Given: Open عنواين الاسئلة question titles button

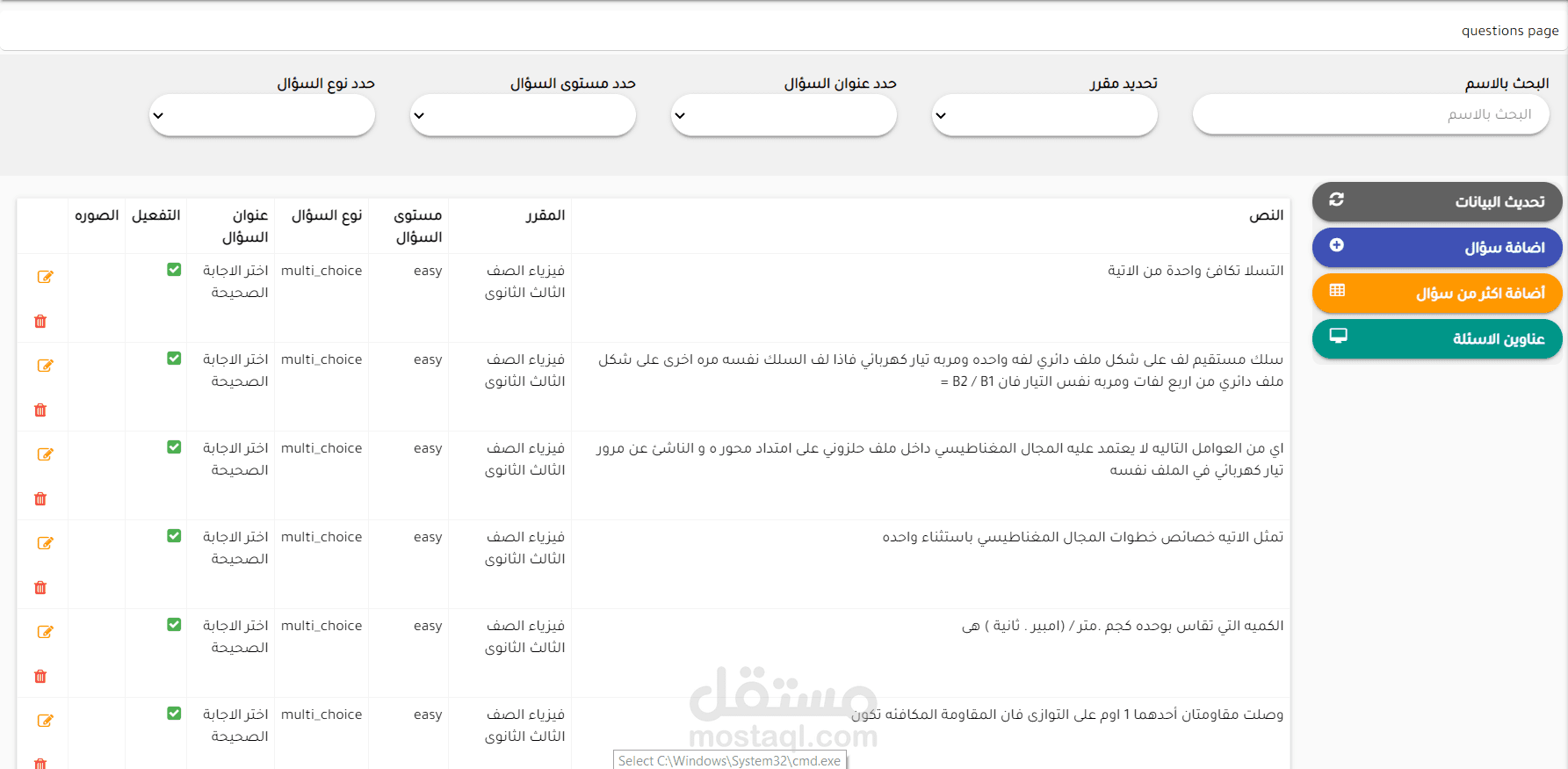Looking at the screenshot, I should pyautogui.click(x=1437, y=339).
